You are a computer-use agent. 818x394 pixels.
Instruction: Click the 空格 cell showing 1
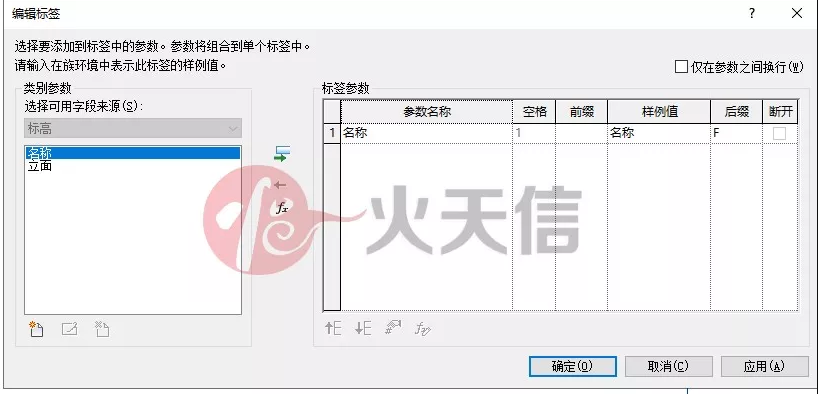pyautogui.click(x=534, y=133)
